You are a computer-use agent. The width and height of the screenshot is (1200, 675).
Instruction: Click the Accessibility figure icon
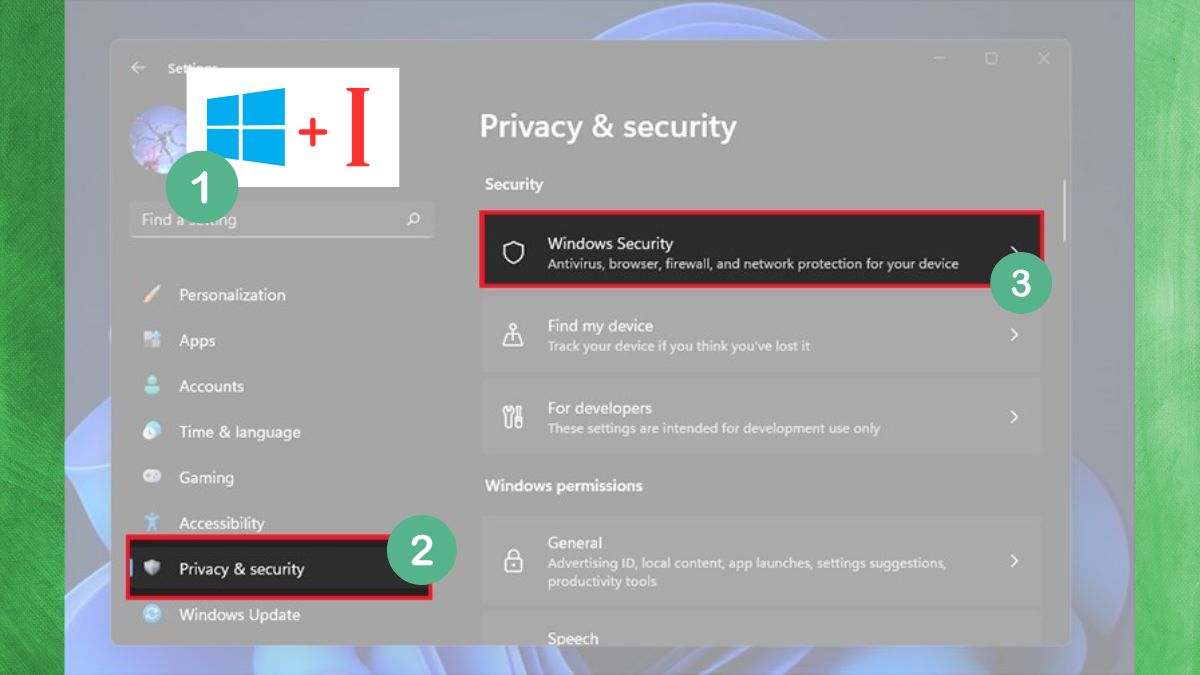tap(152, 522)
